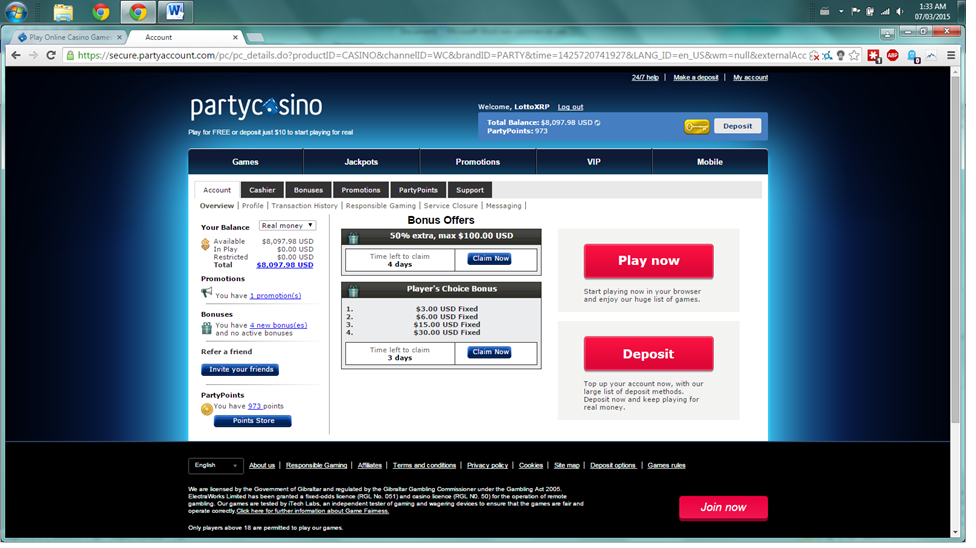Viewport: 976px width, 548px height.
Task: Open the Messaging sub-page
Action: (x=504, y=206)
